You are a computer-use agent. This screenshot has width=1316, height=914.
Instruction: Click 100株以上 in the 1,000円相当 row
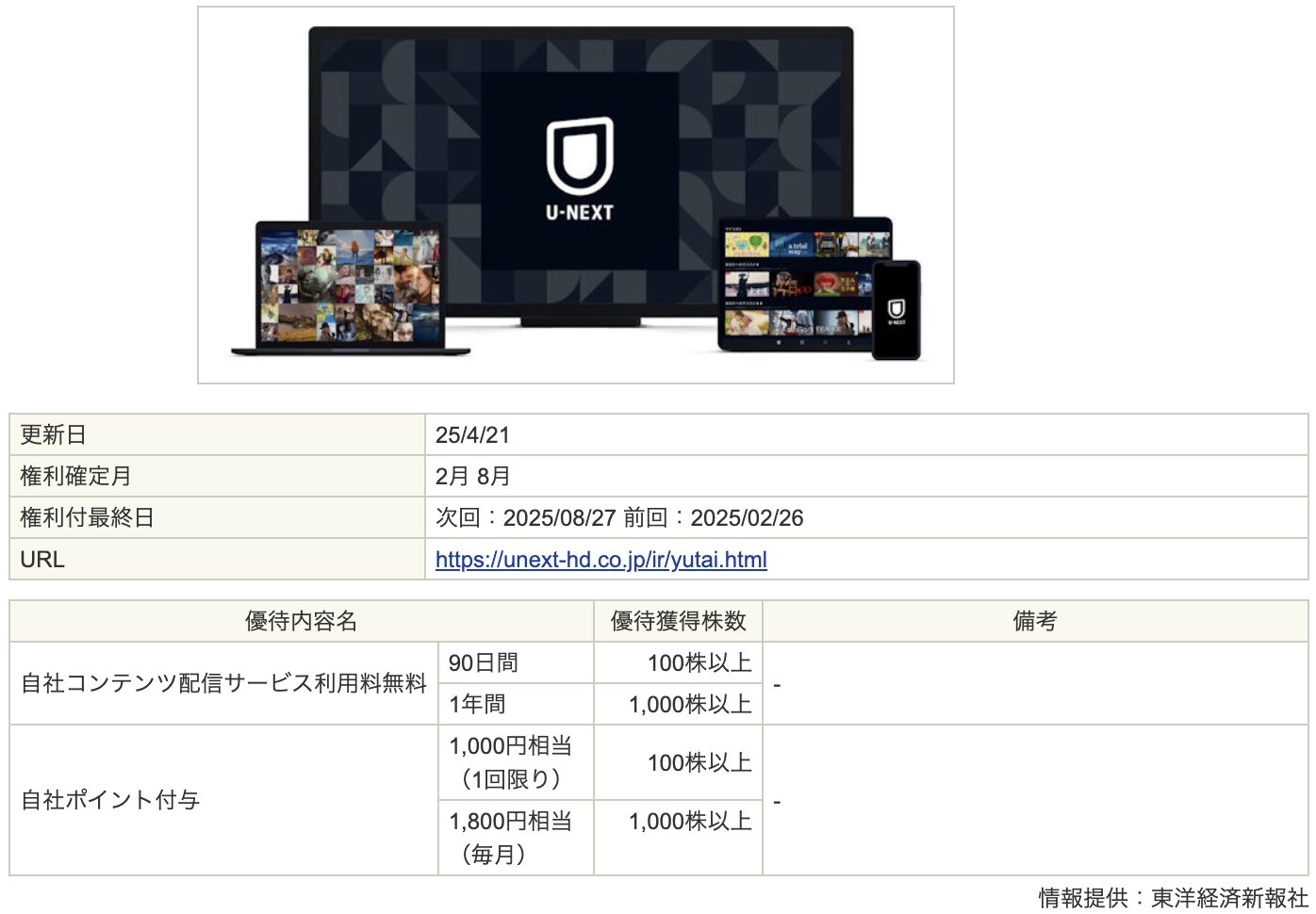point(699,762)
